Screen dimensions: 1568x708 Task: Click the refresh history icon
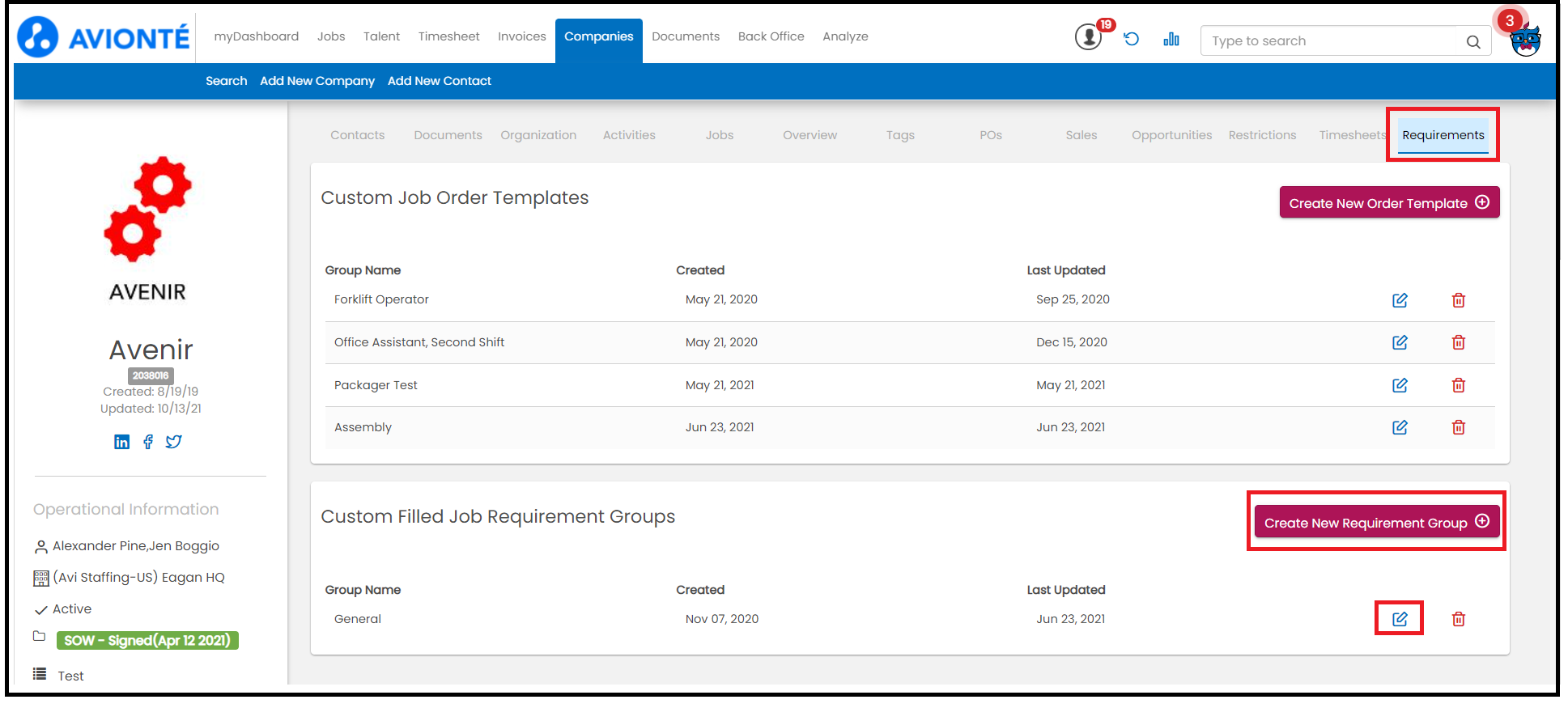coord(1131,39)
